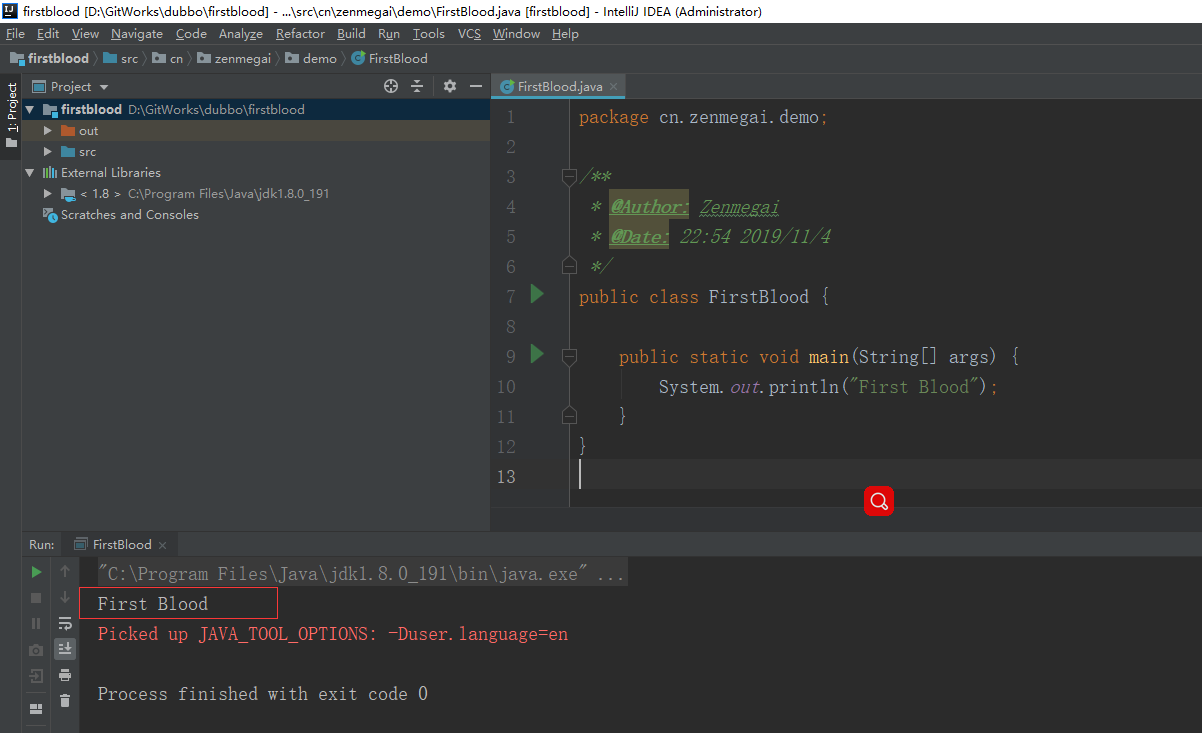Open the Navigate menu
Viewport: 1202px width, 733px height.
(137, 33)
